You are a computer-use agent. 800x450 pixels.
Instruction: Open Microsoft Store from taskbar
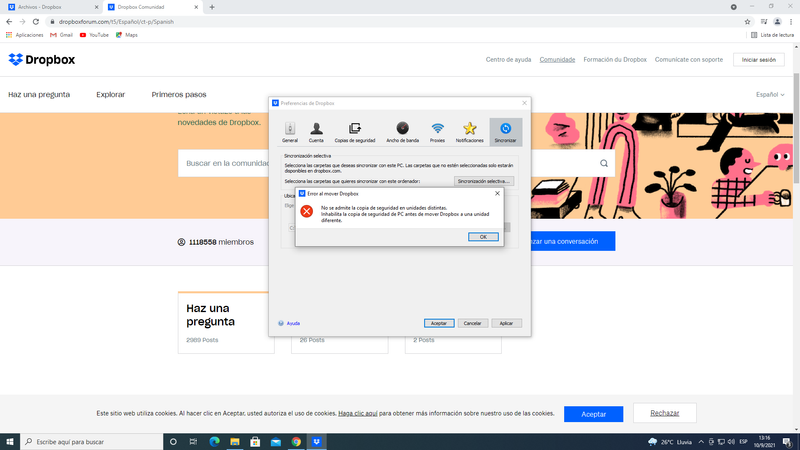[255, 442]
